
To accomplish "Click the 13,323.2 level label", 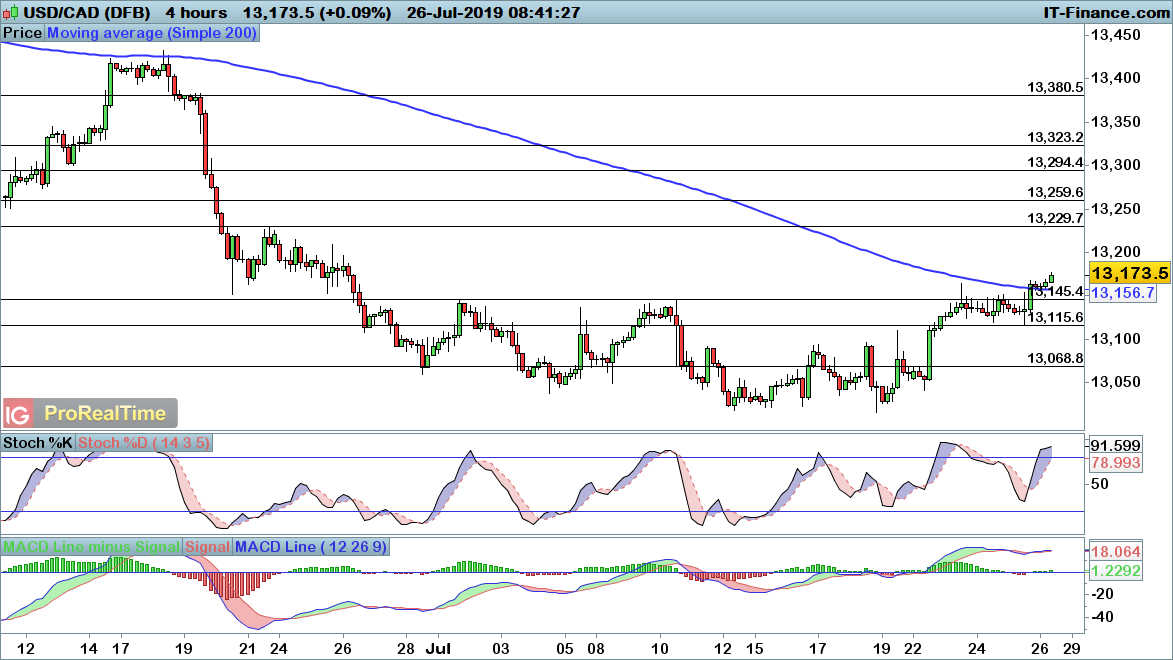I will click(1055, 138).
